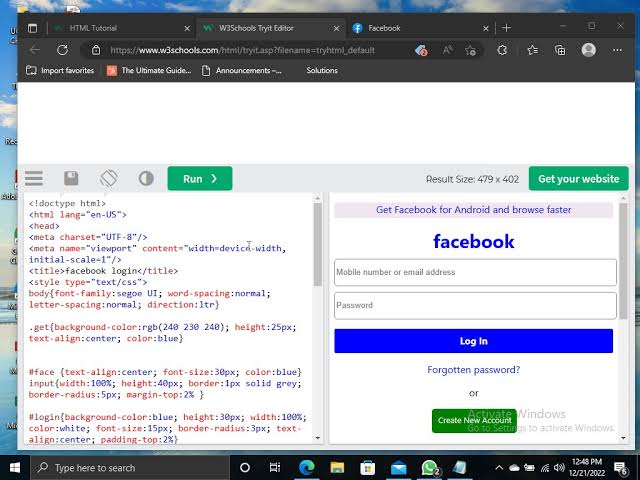Image resolution: width=640 pixels, height=480 pixels.
Task: Click the code editor vertical scrollbar thumb
Action: (x=318, y=244)
